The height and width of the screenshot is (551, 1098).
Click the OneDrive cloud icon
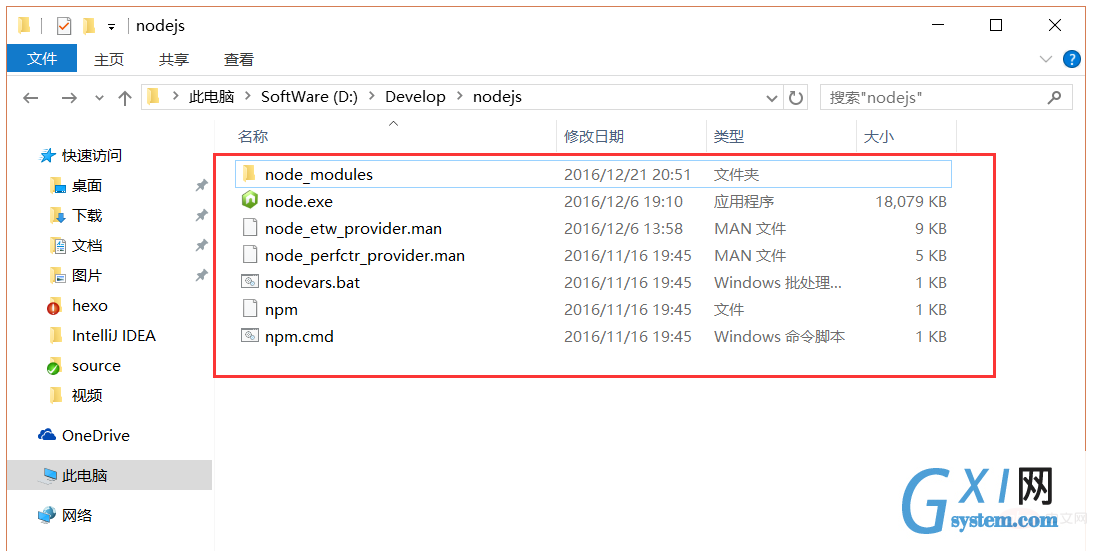47,435
